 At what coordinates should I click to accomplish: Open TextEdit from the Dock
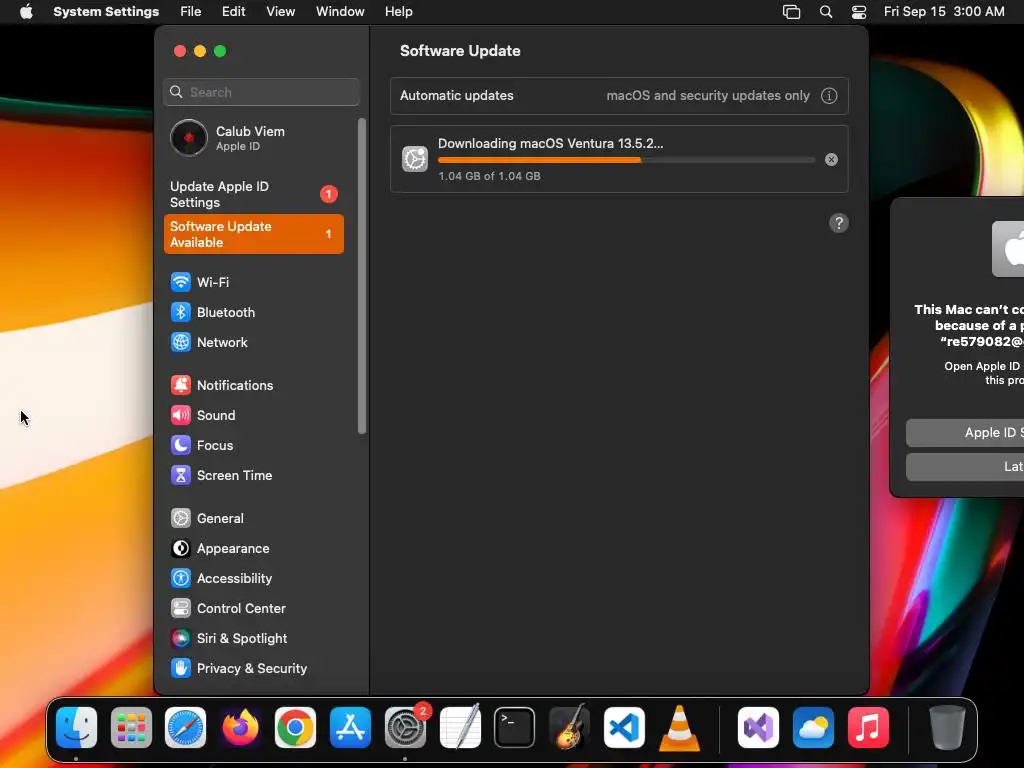point(460,727)
